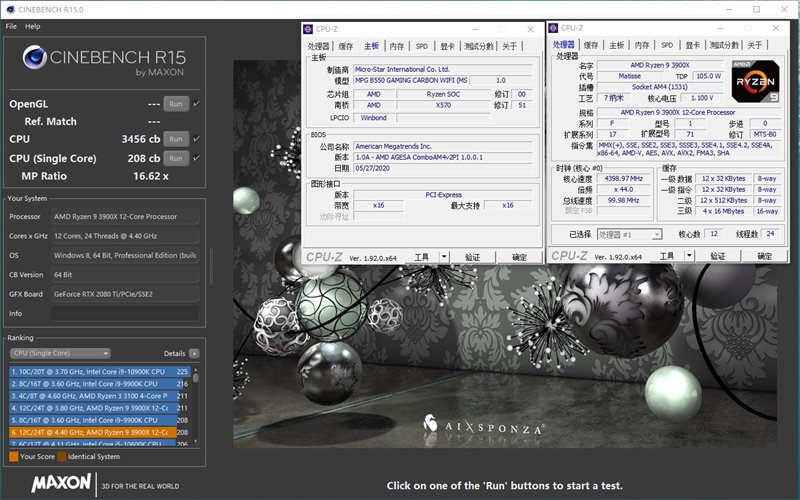Click the Cinebench R15 logo sphere icon
The width and height of the screenshot is (800, 500).
pyautogui.click(x=35, y=57)
